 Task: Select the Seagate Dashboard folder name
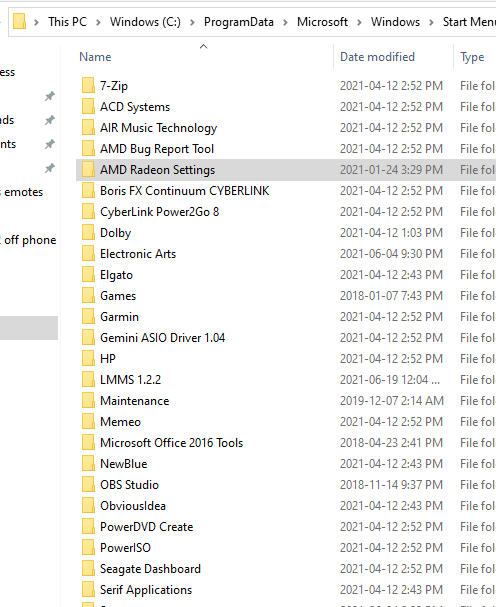(x=150, y=568)
